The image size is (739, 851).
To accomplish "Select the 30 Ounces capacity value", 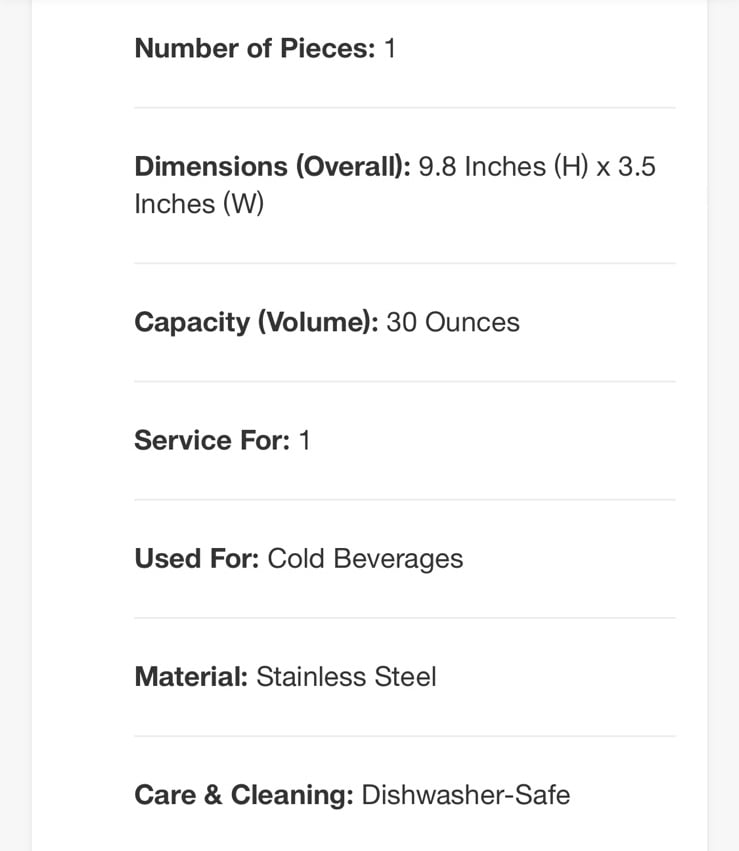I will 453,322.
